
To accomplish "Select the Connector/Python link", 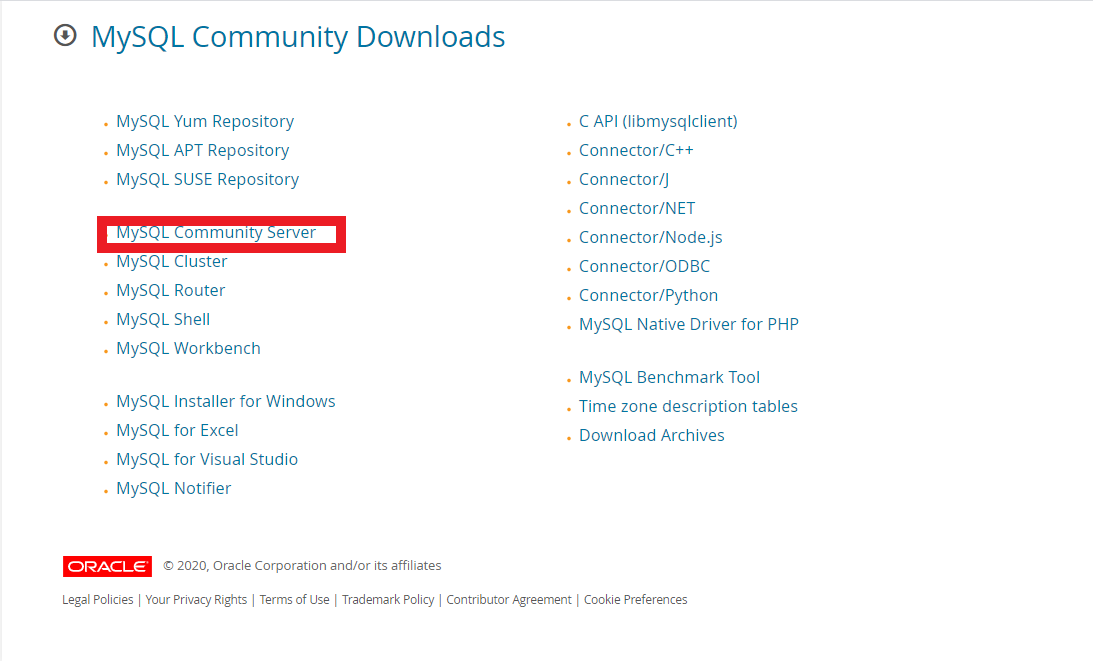I will 648,296.
